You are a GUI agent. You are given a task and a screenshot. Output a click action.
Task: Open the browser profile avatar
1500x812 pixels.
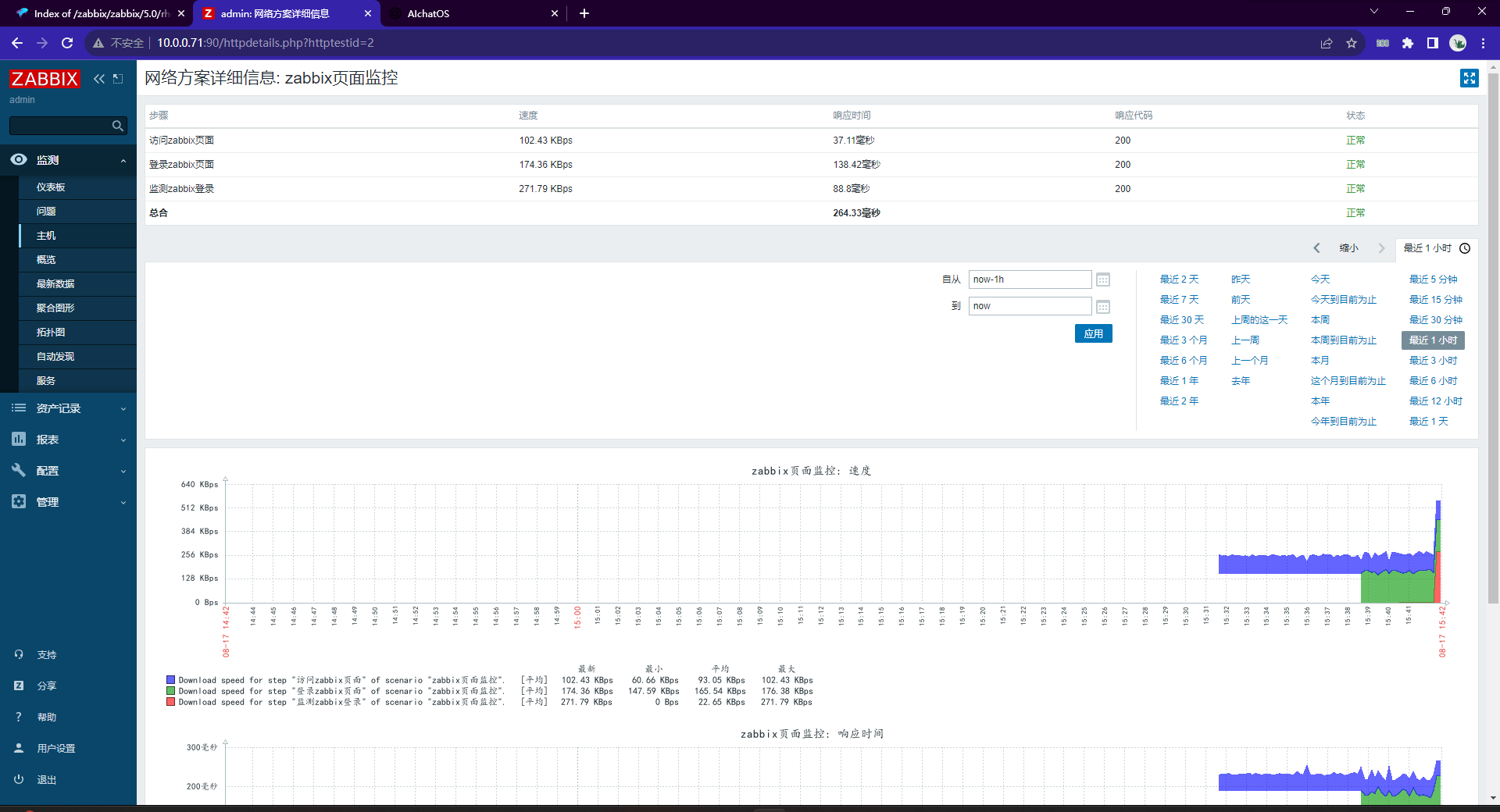click(1458, 43)
